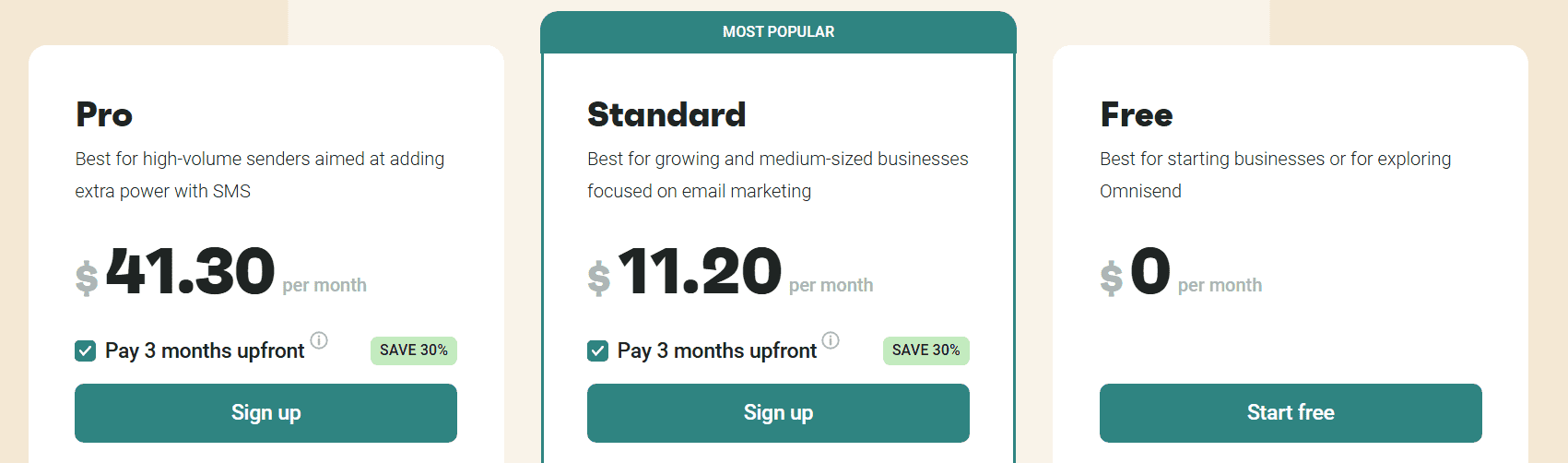The height and width of the screenshot is (463, 1568).
Task: Click the Start free button
Action: [x=1291, y=413]
